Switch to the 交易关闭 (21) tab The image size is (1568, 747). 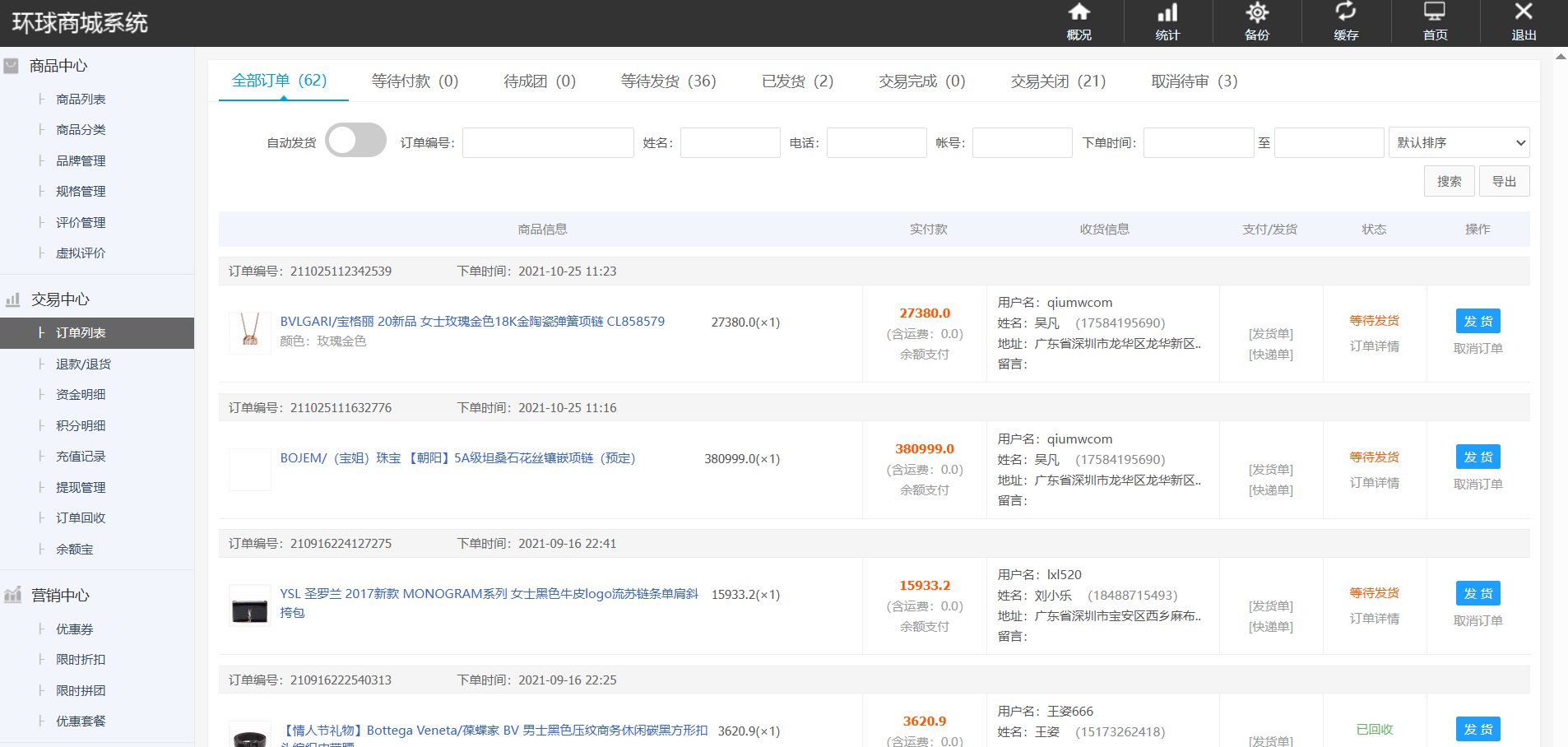pos(1058,81)
